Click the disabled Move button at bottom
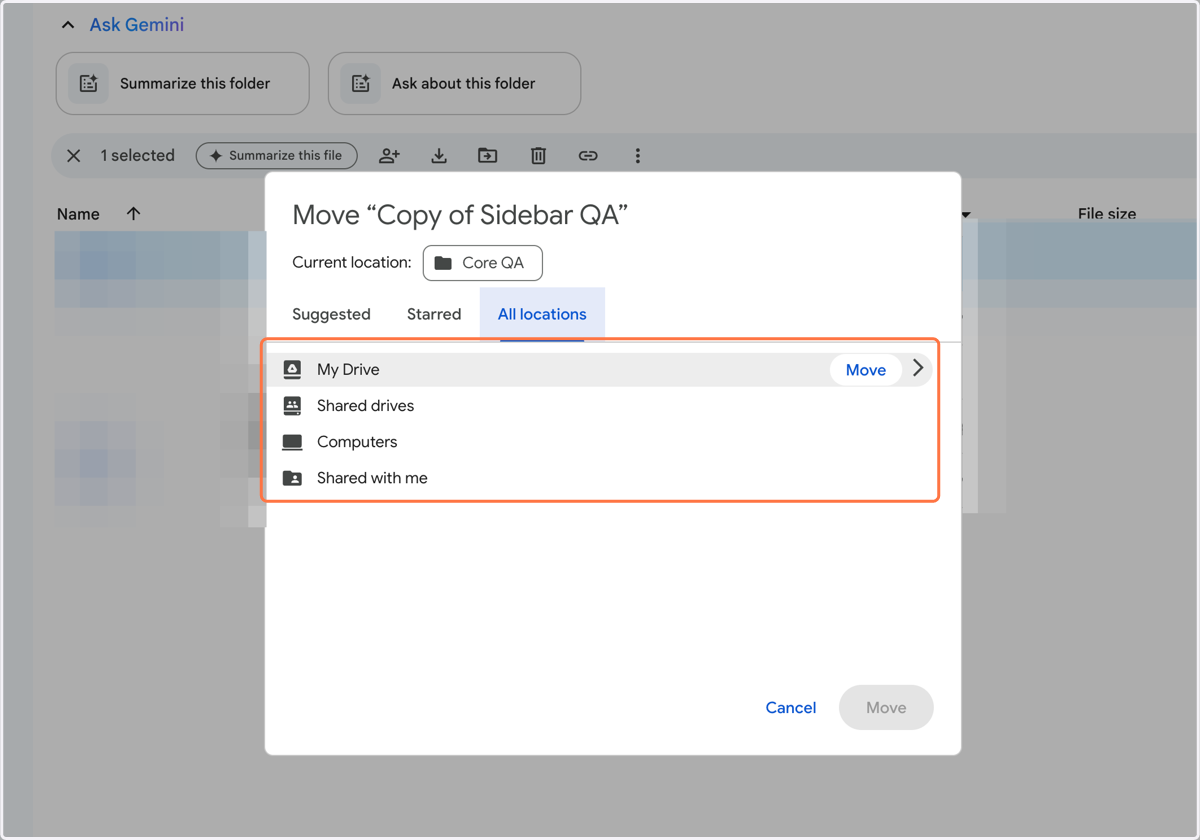 [x=886, y=708]
